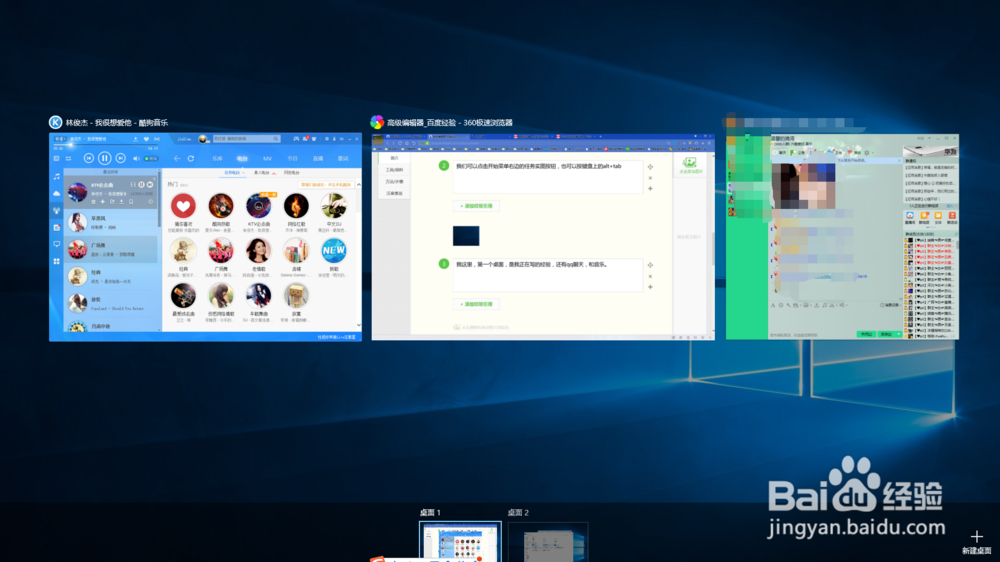Add a step with the plus icon beside step 2
Image resolution: width=1000 pixels, height=562 pixels.
[651, 189]
